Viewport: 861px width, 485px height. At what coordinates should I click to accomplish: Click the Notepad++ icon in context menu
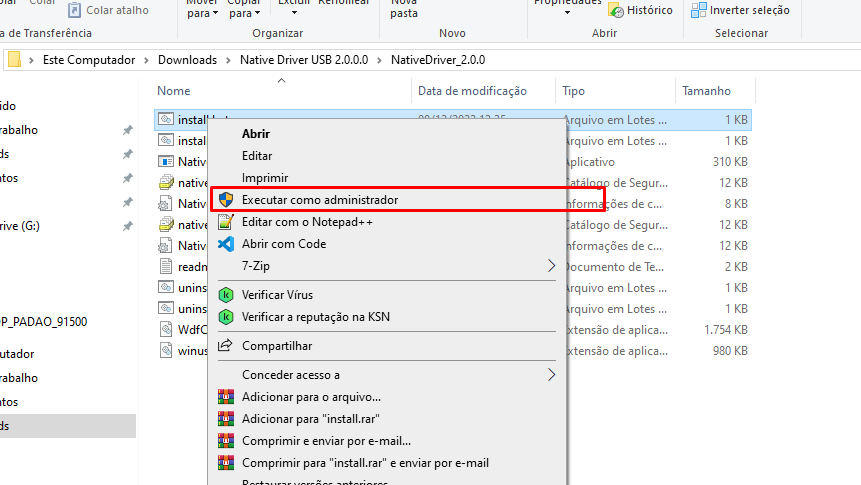[x=226, y=222]
